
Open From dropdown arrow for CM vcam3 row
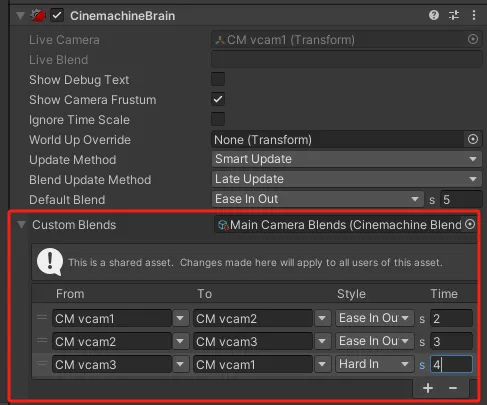click(180, 364)
